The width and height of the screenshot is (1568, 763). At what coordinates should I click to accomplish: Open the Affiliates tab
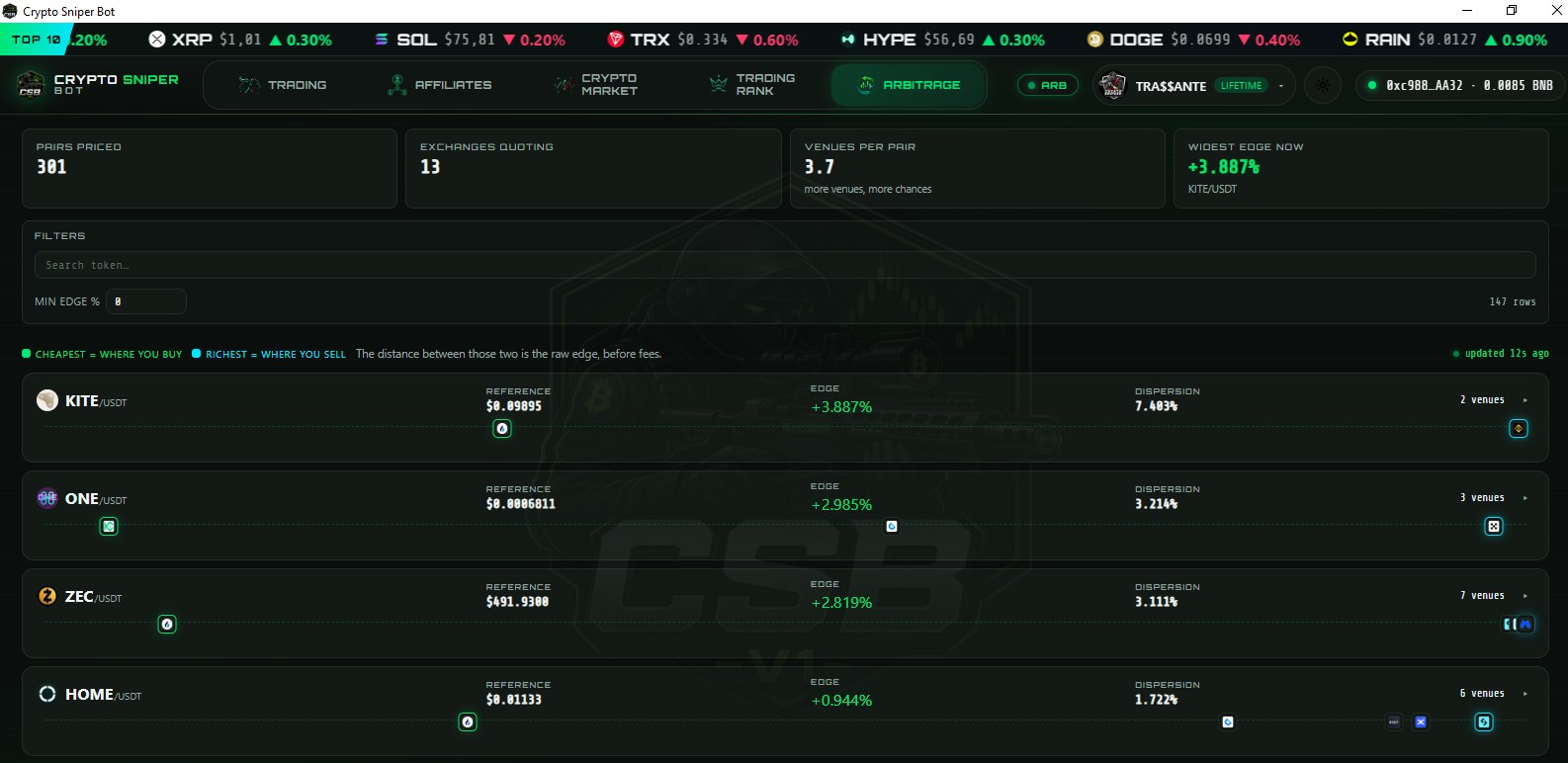coord(439,85)
